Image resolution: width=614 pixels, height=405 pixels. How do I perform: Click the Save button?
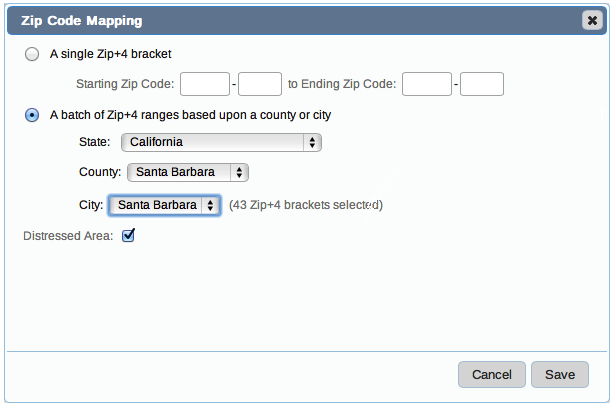pos(559,374)
